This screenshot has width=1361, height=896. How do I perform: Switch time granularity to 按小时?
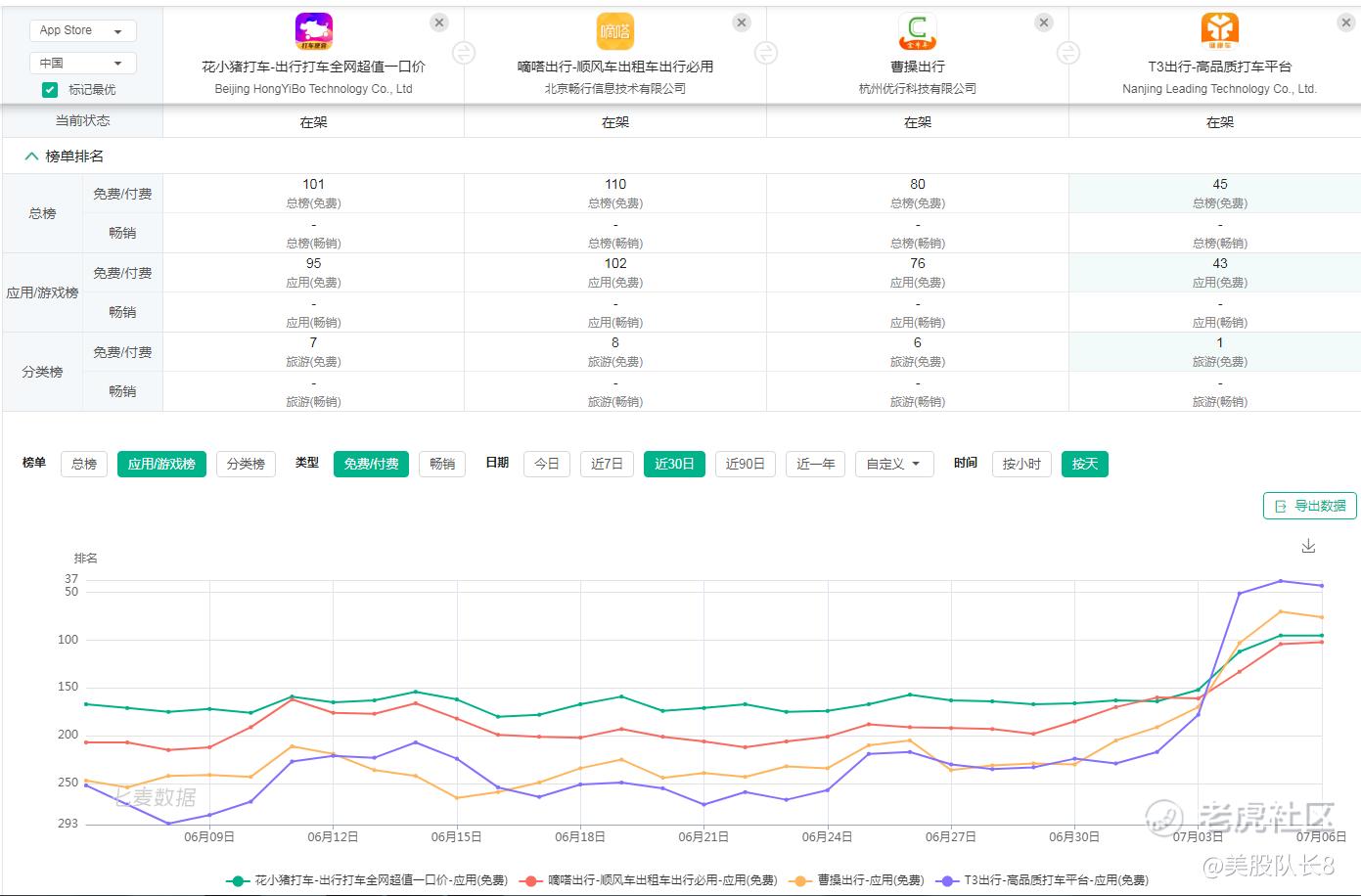[1021, 464]
